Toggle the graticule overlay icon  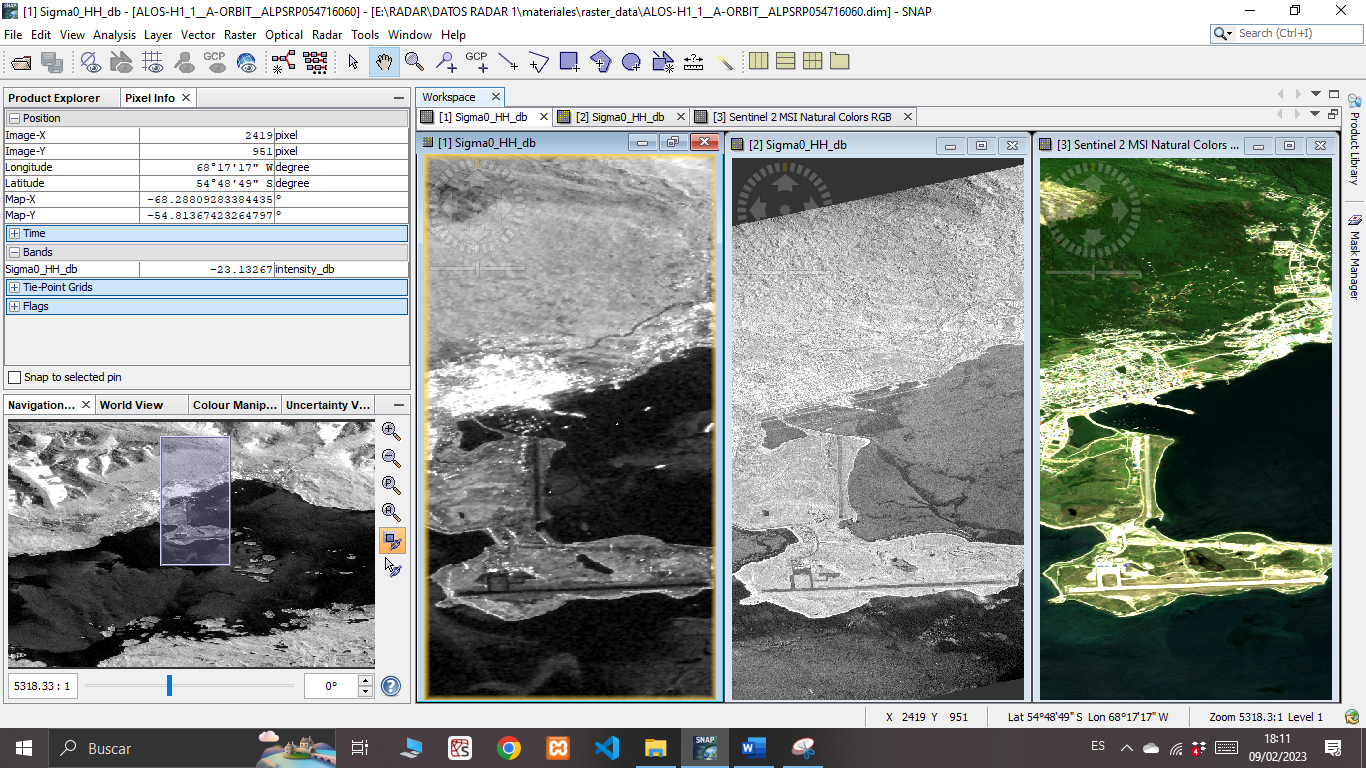click(x=153, y=62)
